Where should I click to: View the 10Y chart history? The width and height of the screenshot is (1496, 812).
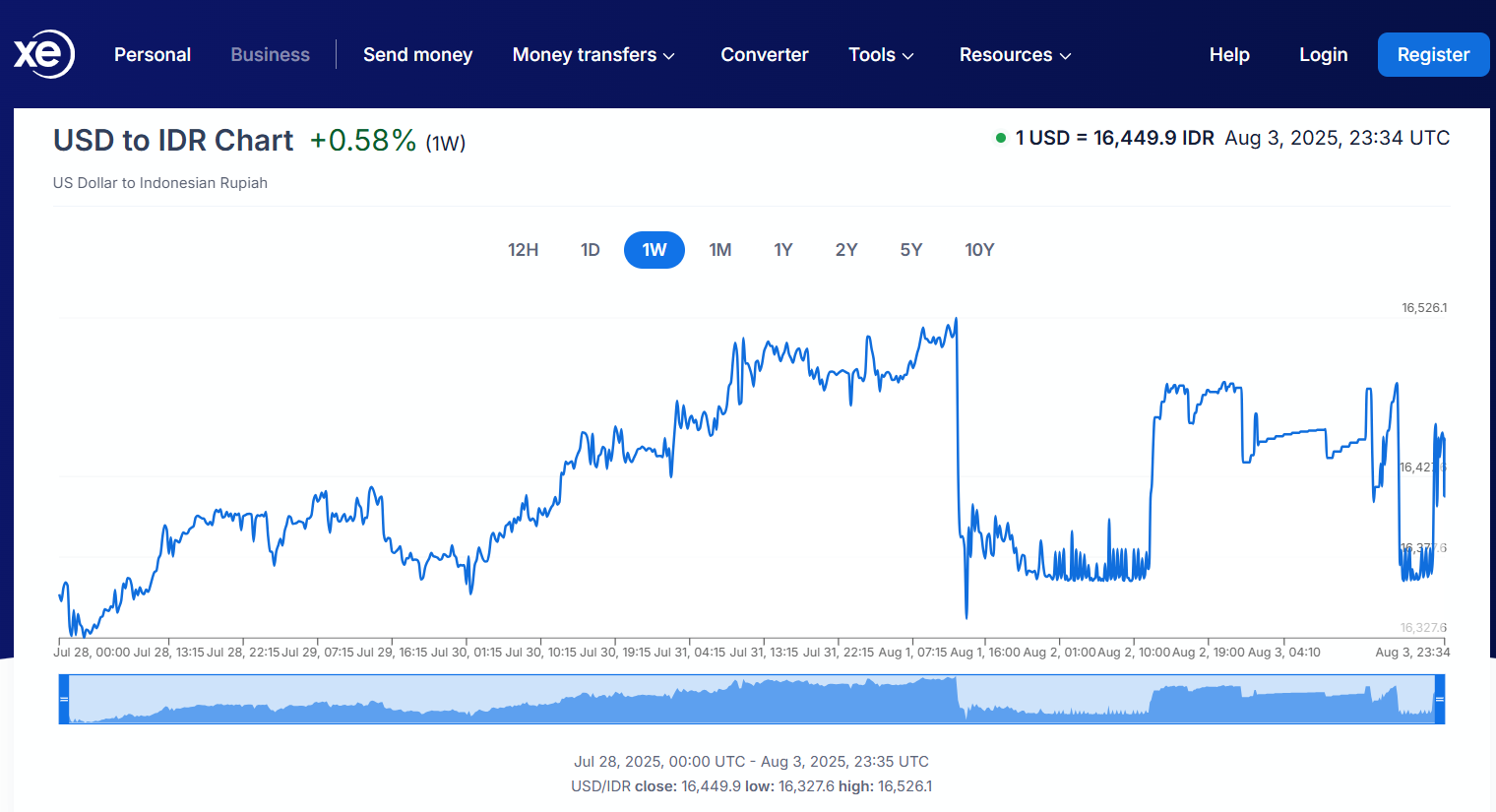(x=979, y=250)
